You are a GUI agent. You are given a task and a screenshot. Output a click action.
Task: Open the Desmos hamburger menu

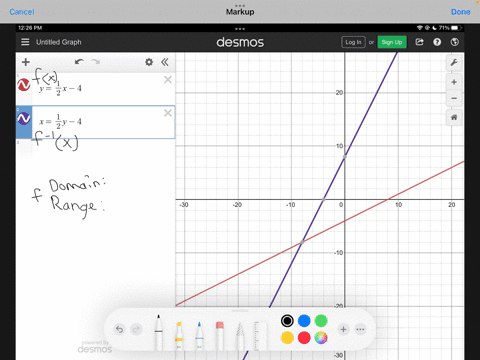[x=25, y=42]
